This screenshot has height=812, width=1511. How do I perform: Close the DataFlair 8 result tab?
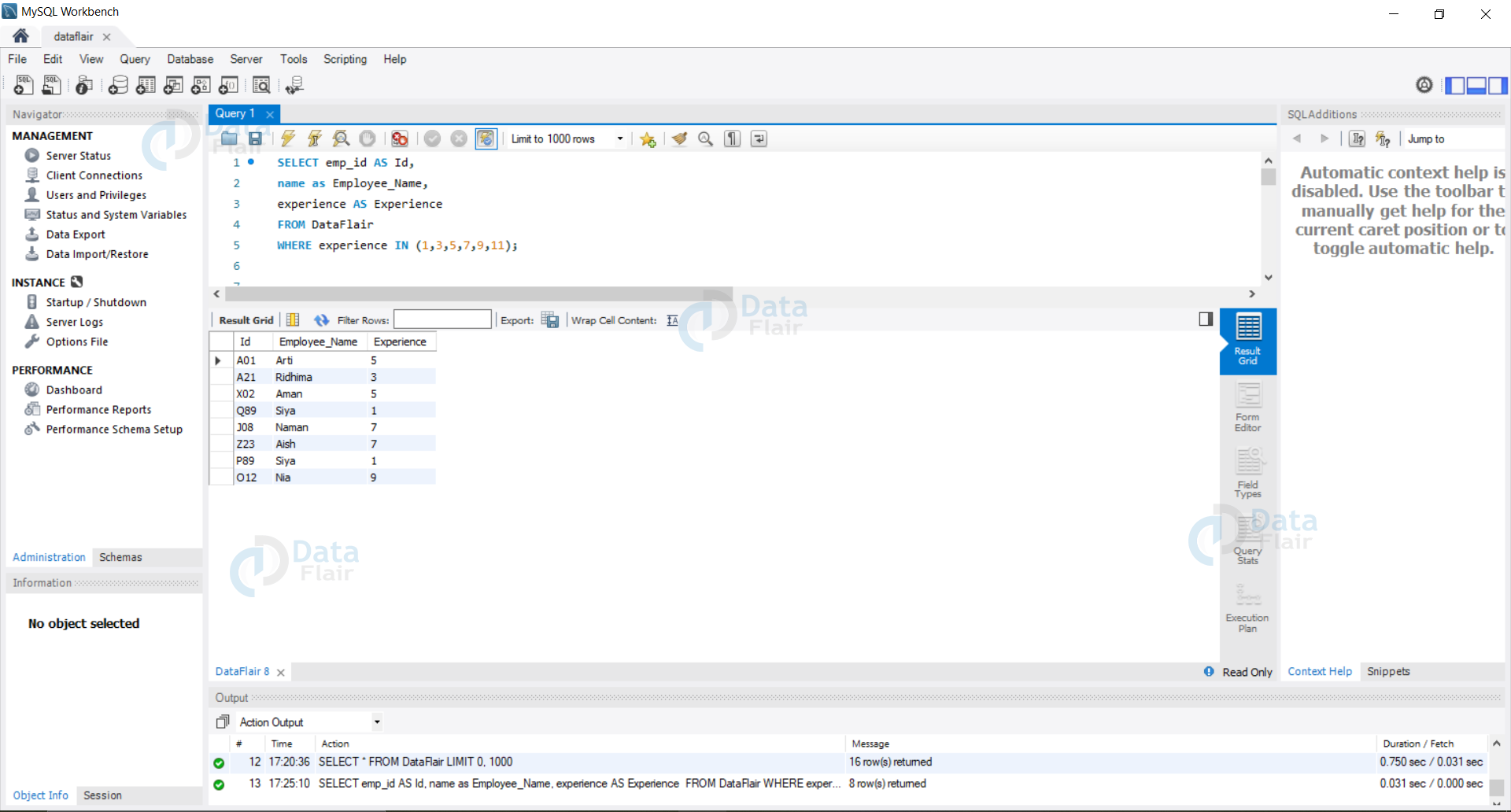281,672
